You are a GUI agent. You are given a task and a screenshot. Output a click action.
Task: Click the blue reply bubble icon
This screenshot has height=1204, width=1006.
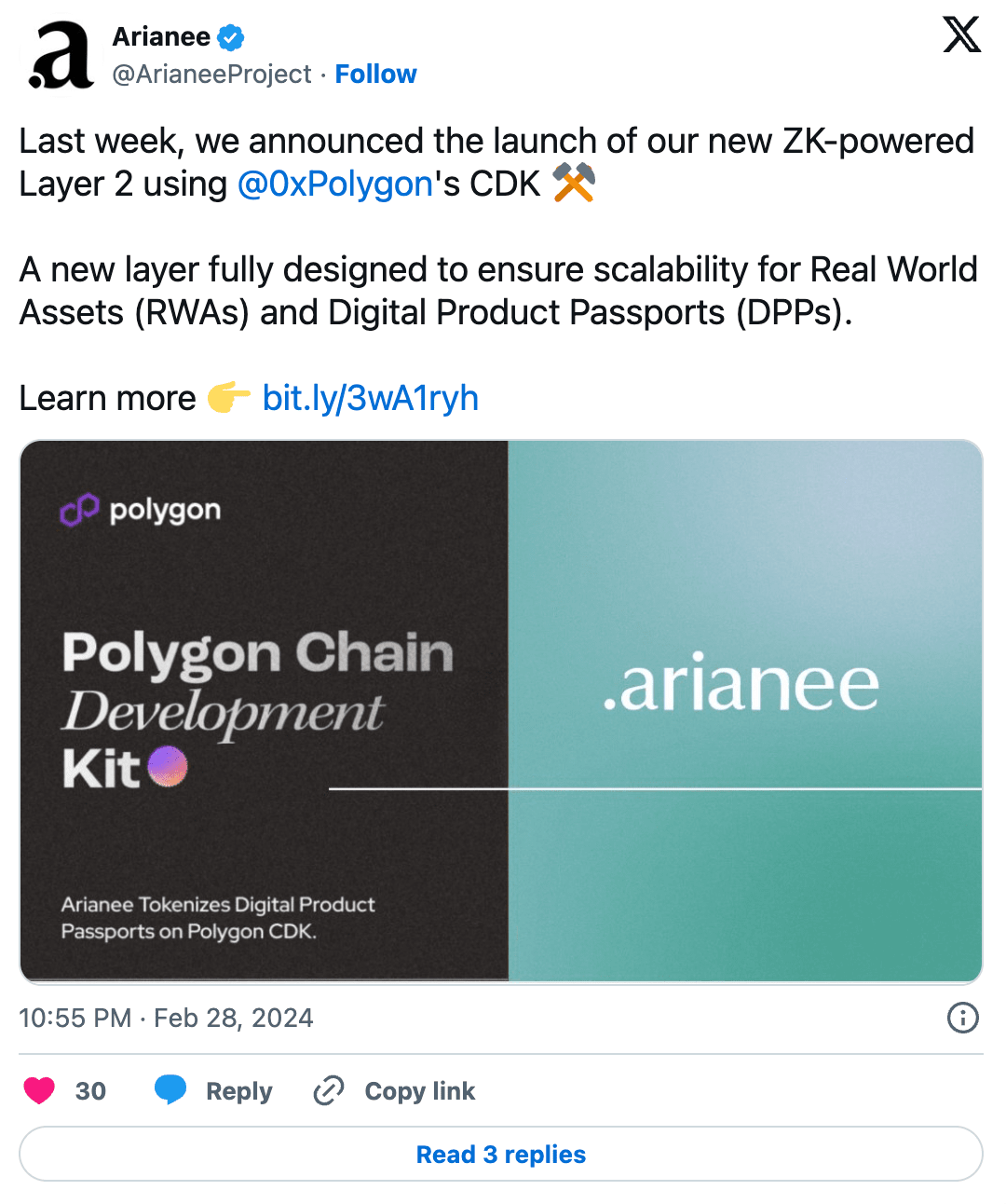[x=170, y=1089]
